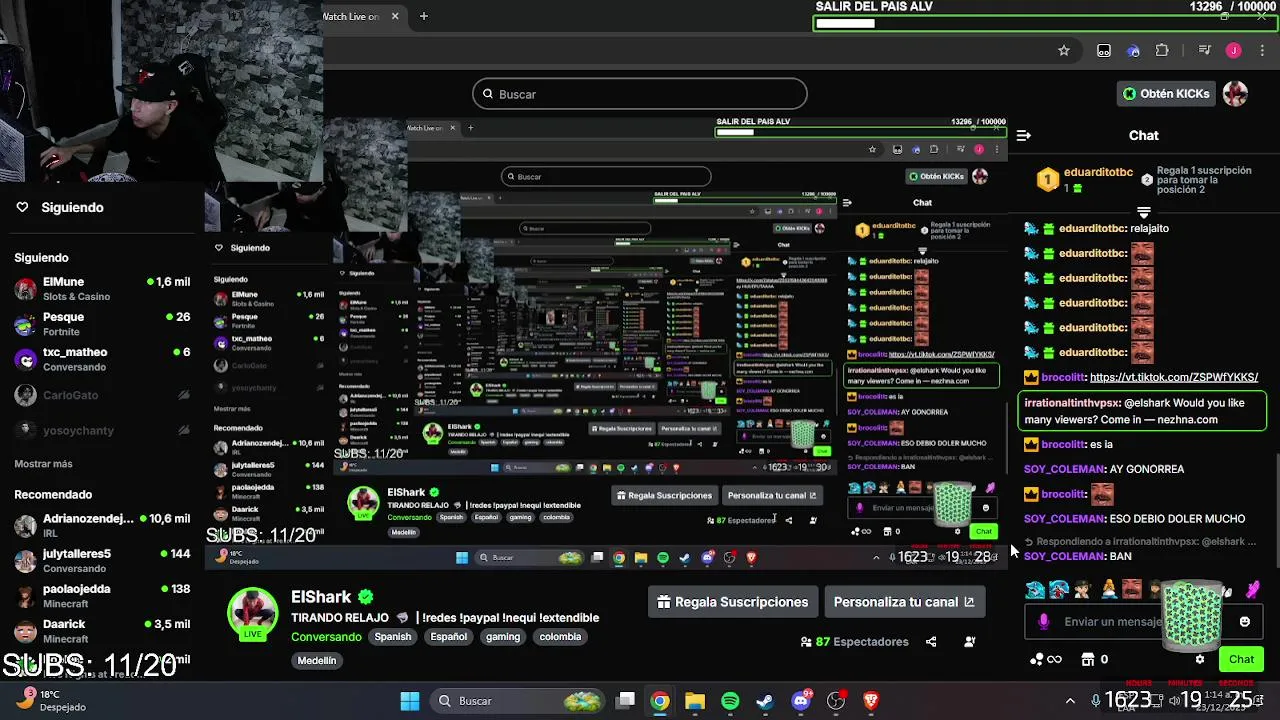Screen dimensions: 1280x720
Task: Pick the second surfing shark emote
Action: click(x=1059, y=590)
